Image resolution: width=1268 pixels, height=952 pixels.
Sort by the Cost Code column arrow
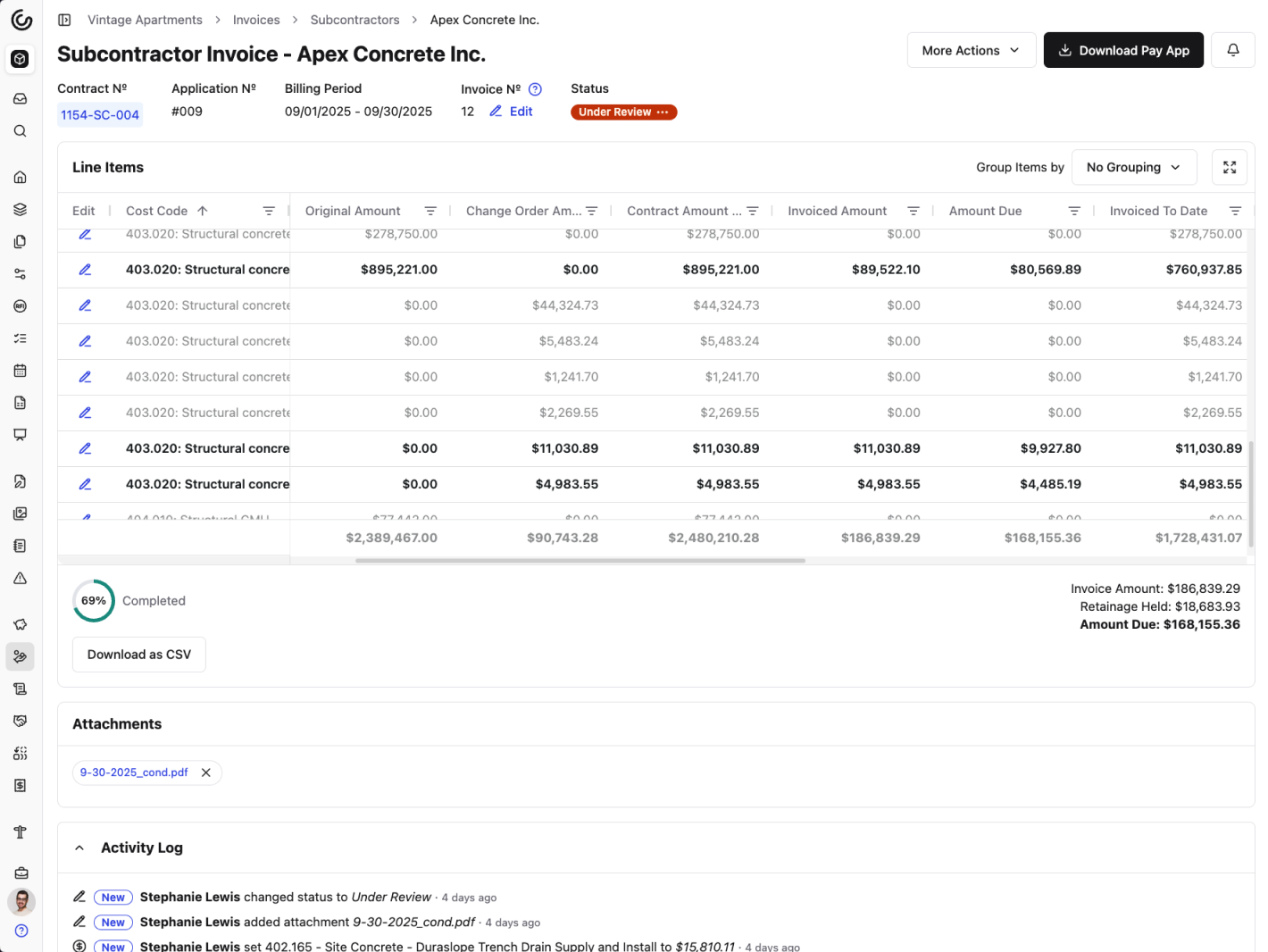click(203, 210)
